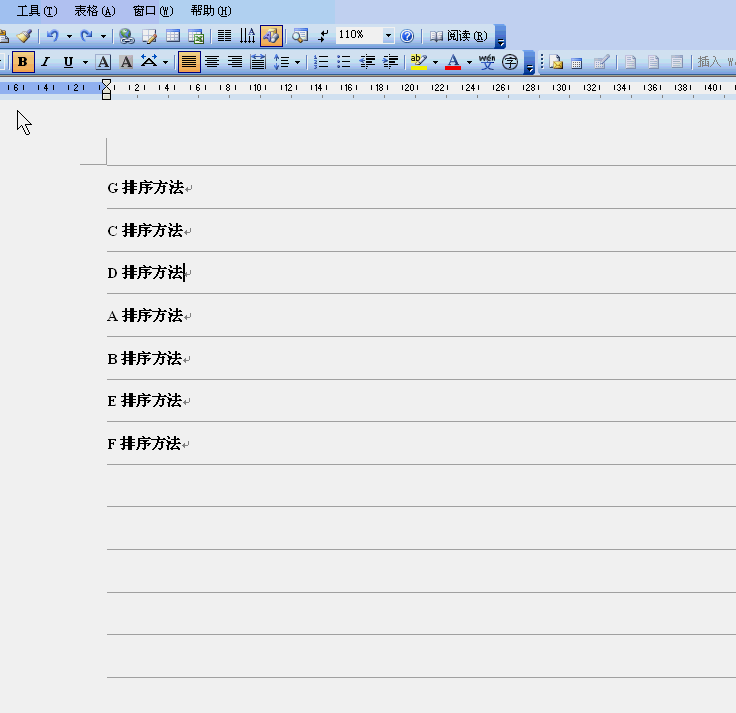Open the redo history dropdown arrow

pos(103,36)
